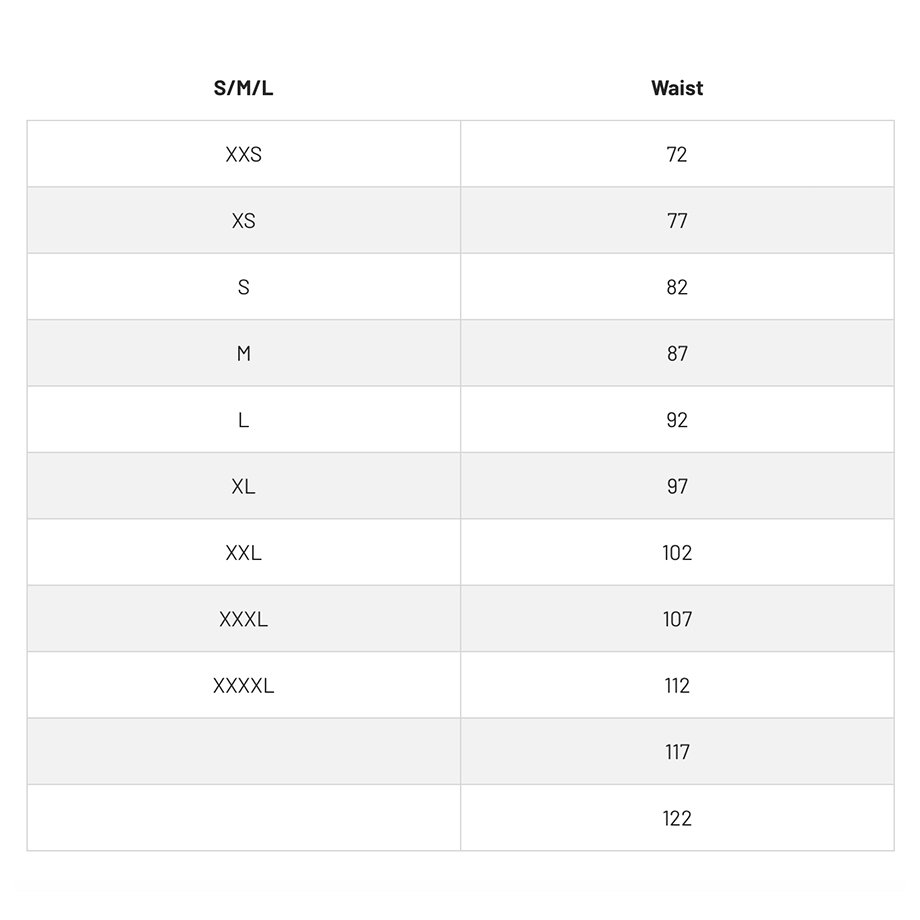Click the XXXL size cell
Viewport: 920px width, 920px height.
243,619
